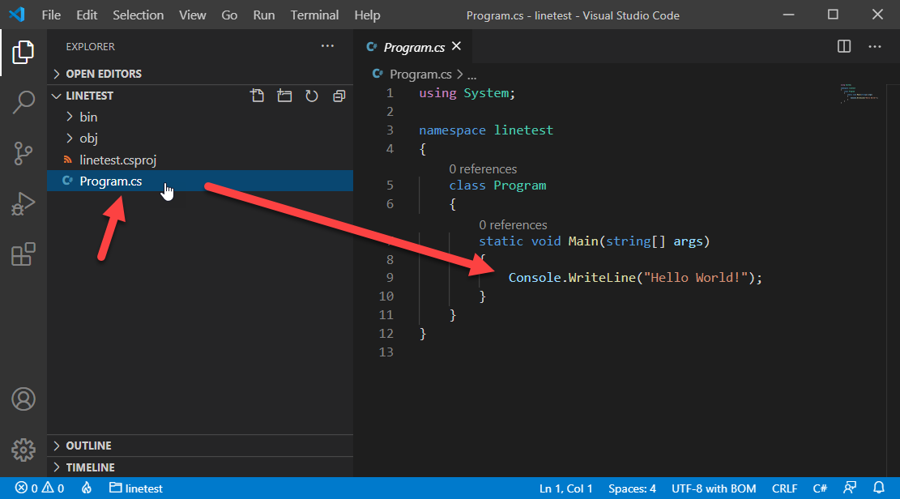Open the Selection menu
This screenshot has width=900, height=499.
138,15
